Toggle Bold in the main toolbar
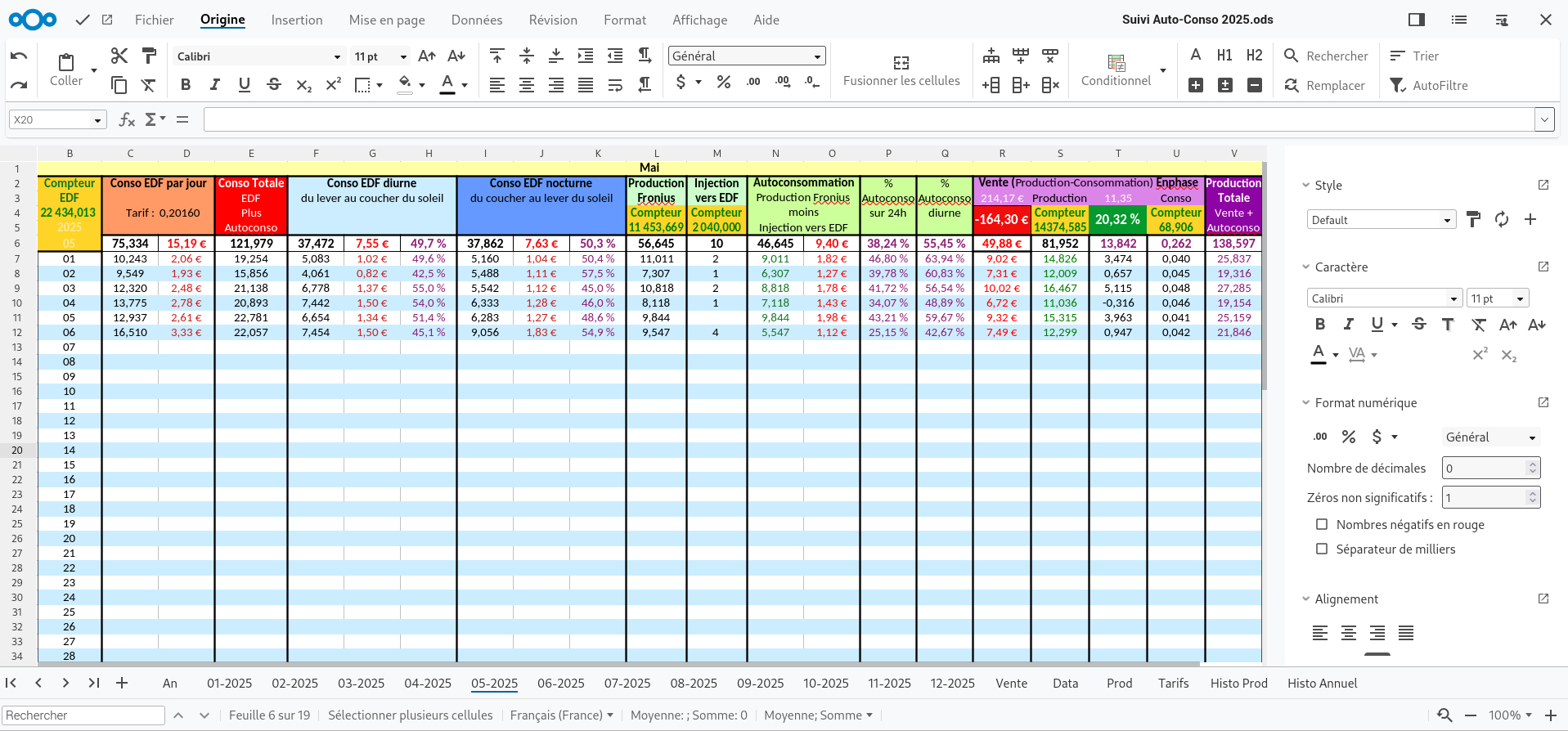Image resolution: width=1568 pixels, height=731 pixels. click(x=186, y=84)
